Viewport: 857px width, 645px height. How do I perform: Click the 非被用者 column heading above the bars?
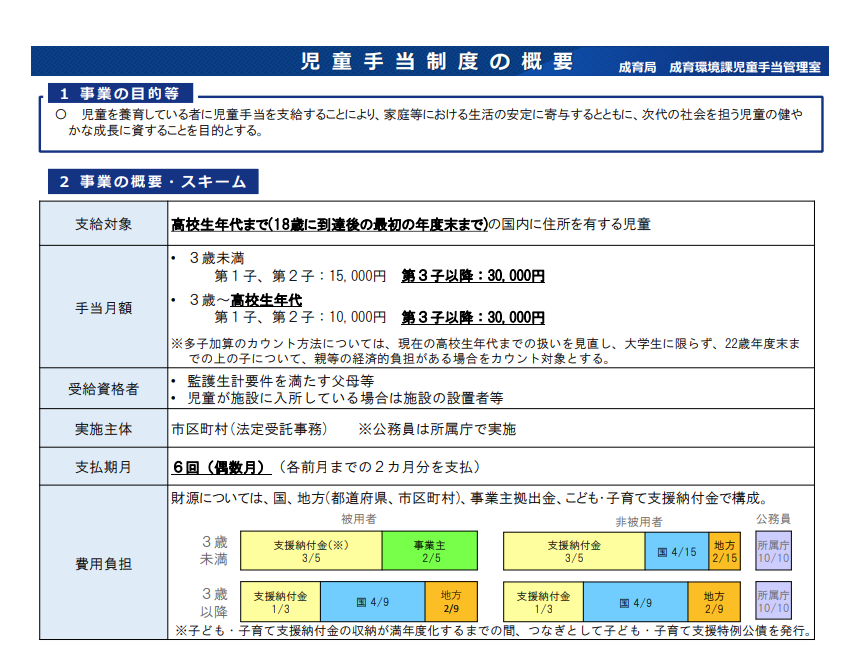[x=638, y=521]
